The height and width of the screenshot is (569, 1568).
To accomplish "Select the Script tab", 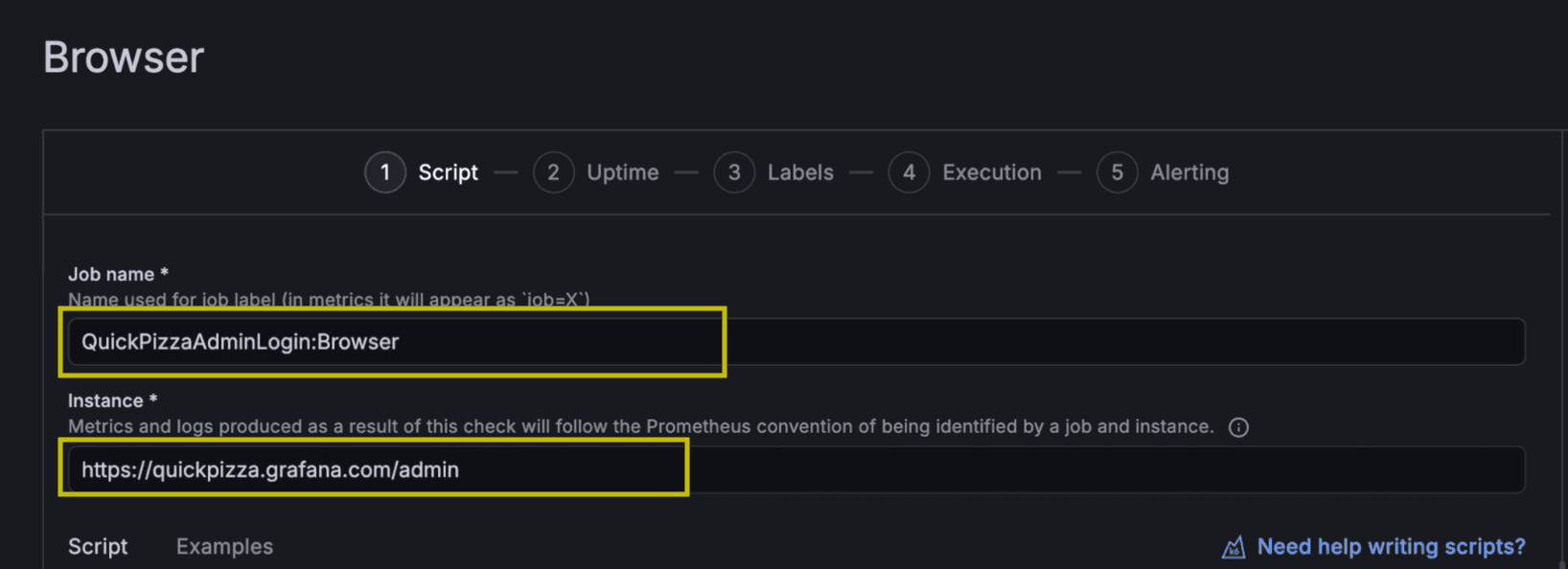I will coord(98,546).
